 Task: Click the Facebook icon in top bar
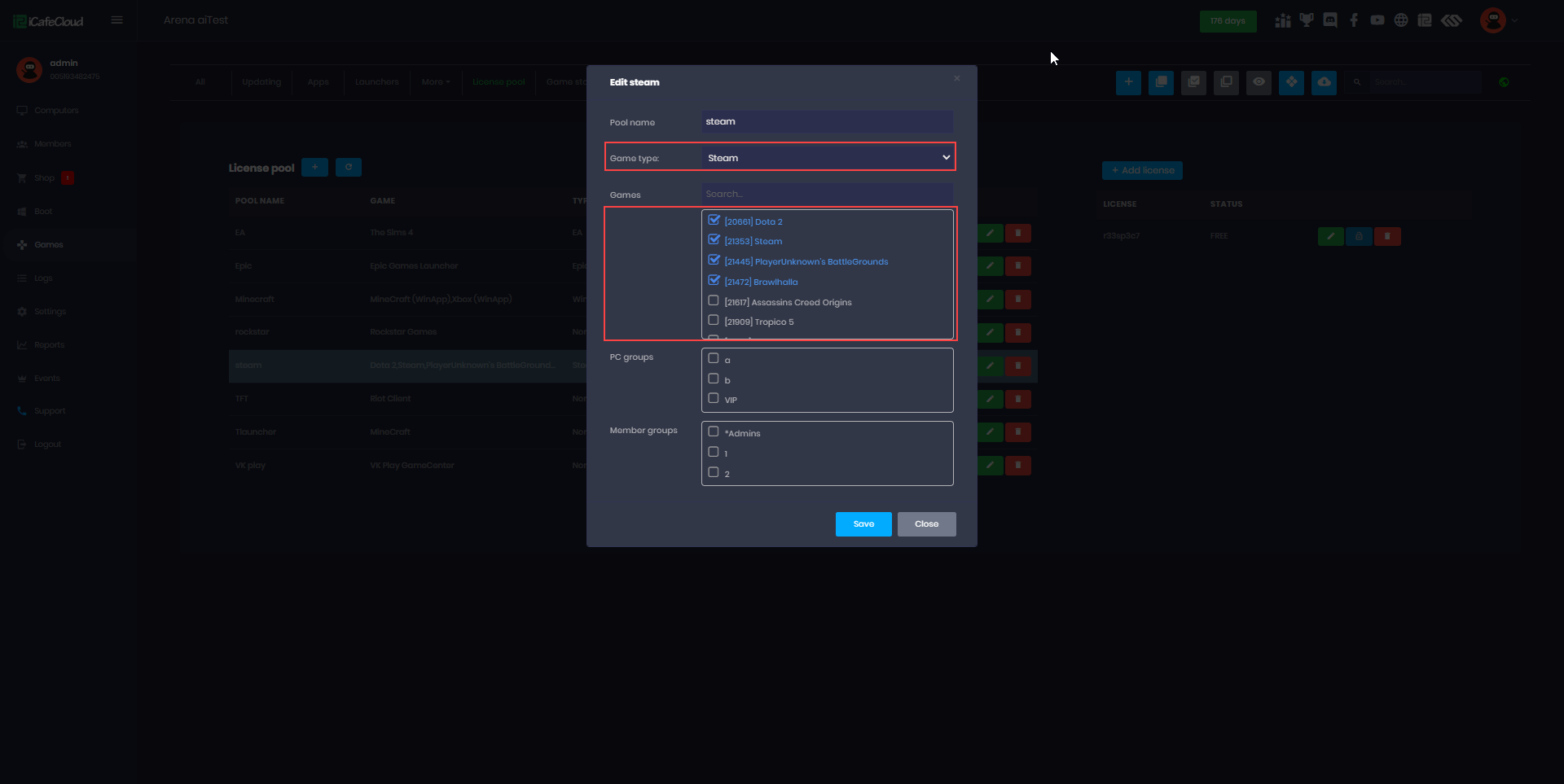[1354, 20]
